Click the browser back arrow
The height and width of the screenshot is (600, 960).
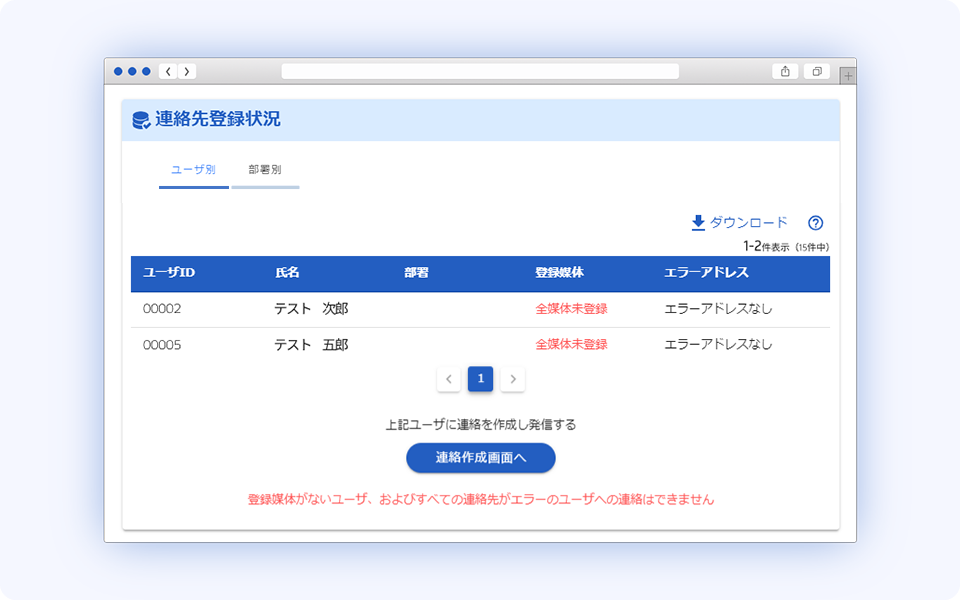pos(166,71)
